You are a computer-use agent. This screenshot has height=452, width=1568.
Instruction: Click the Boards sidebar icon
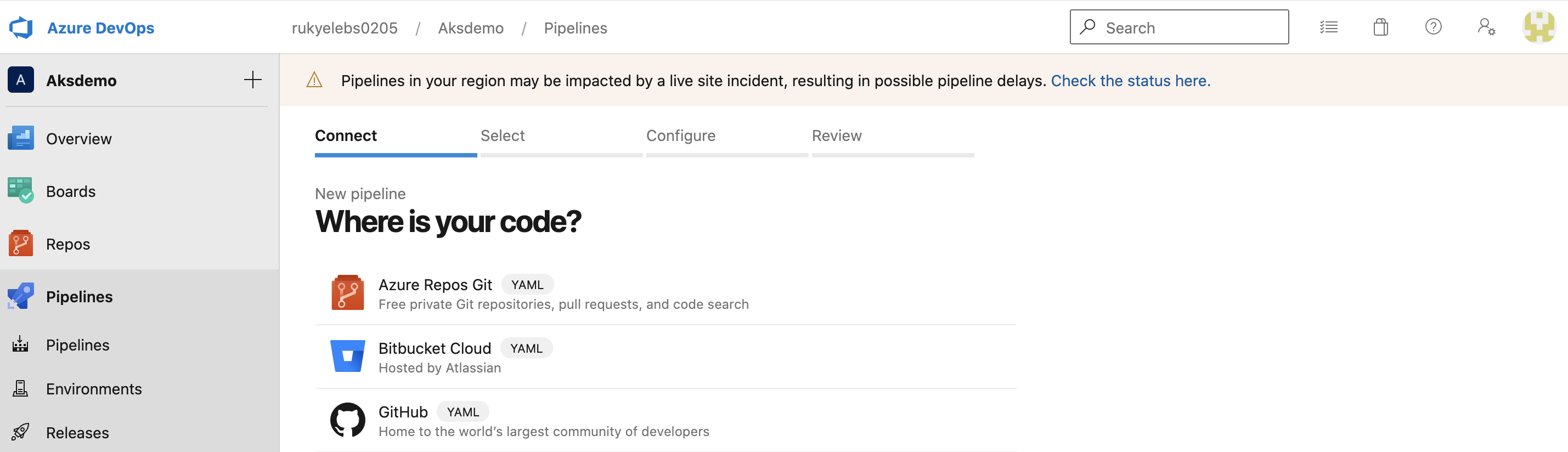[21, 190]
